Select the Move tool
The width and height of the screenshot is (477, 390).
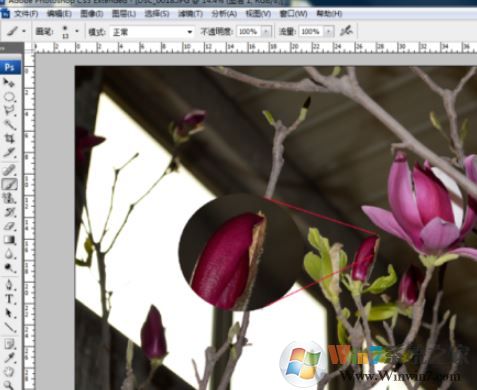click(9, 82)
